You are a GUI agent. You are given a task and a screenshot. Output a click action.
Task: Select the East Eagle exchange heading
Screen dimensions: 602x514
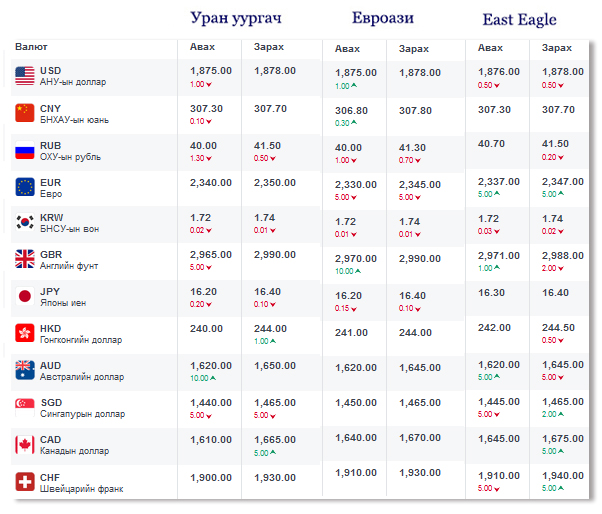(x=519, y=19)
